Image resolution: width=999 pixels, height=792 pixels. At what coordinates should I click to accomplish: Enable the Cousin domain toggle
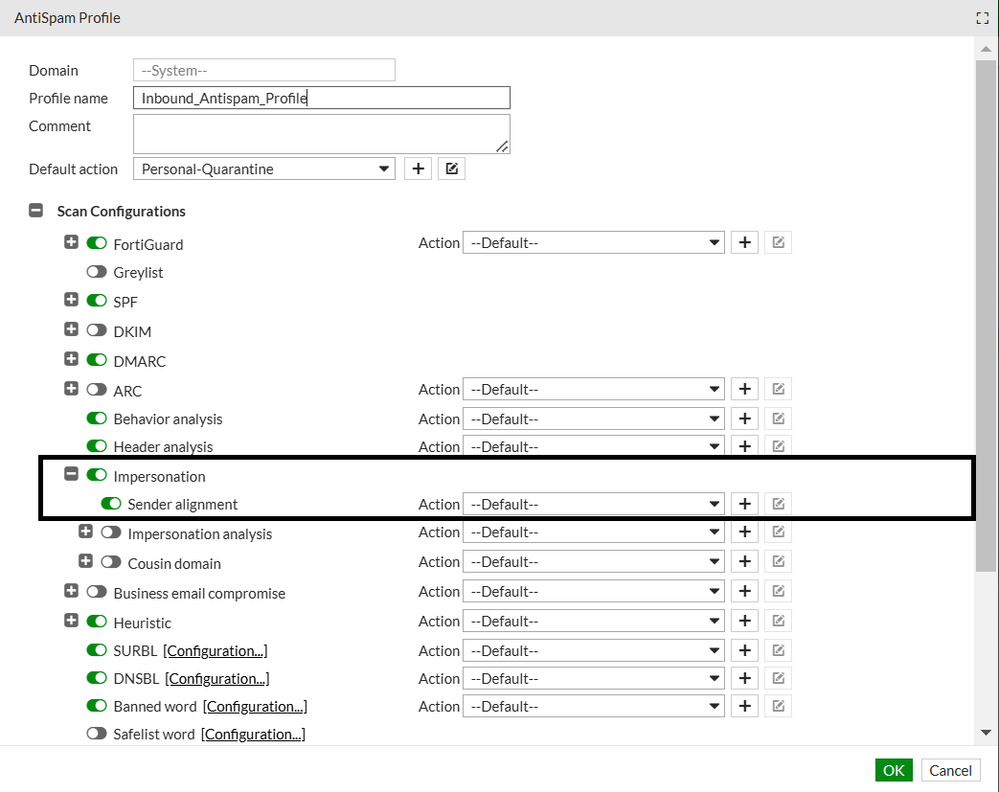[111, 562]
